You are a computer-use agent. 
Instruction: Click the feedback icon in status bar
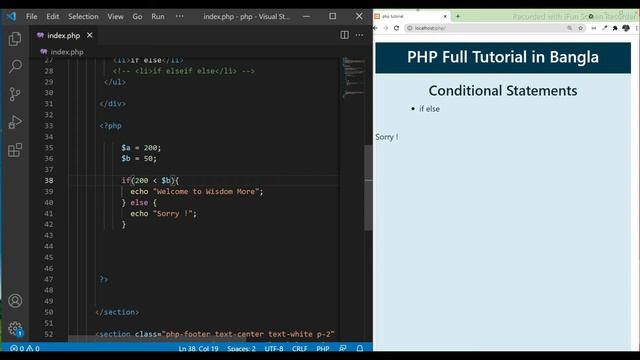pos(342,348)
